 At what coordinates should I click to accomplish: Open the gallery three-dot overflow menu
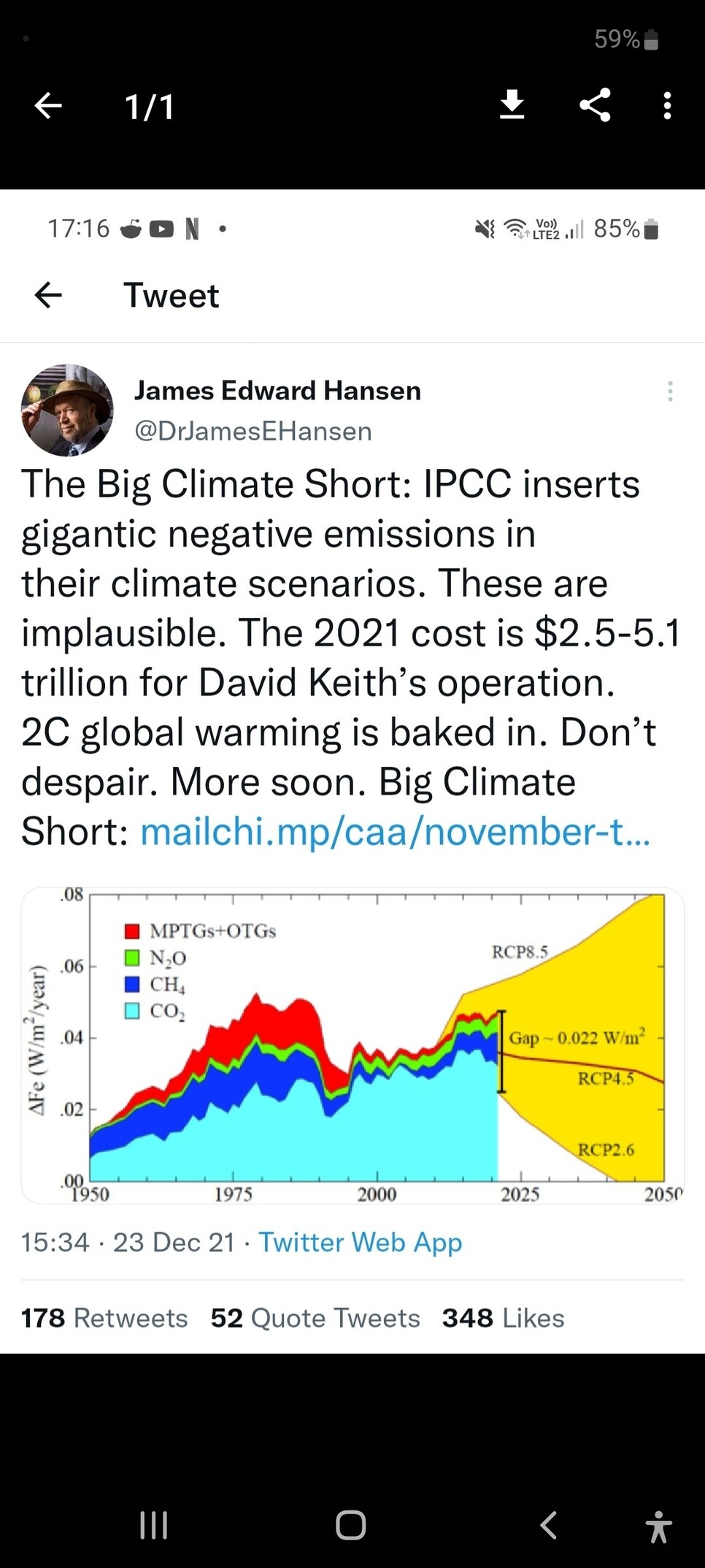tap(667, 106)
